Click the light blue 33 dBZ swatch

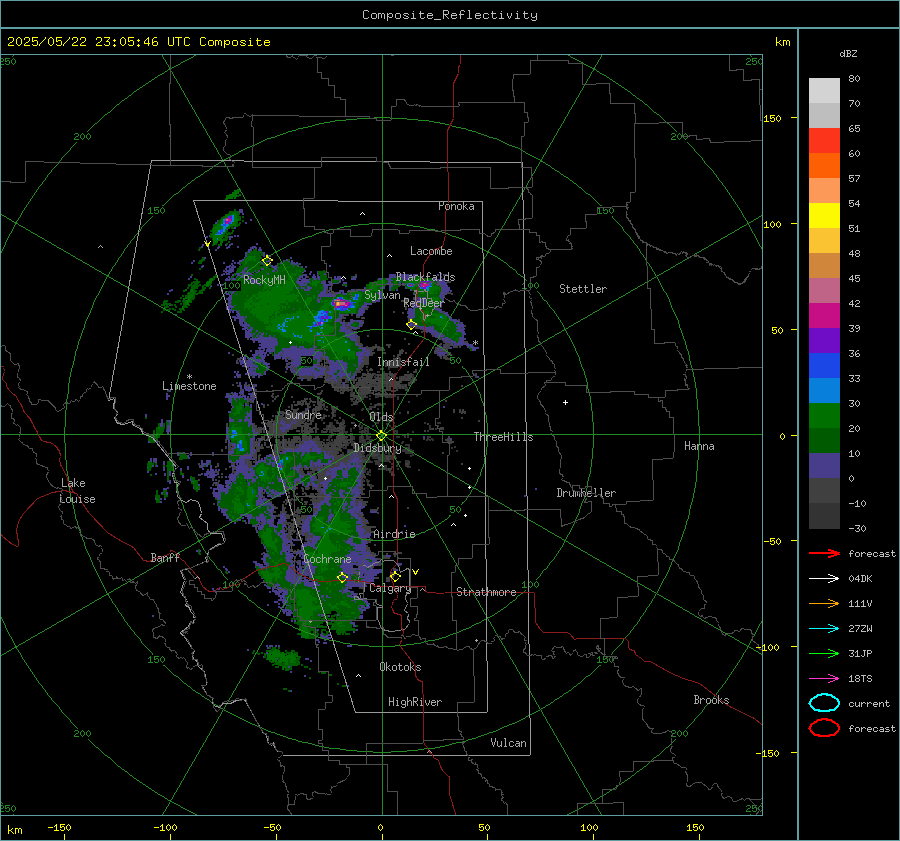[x=824, y=390]
